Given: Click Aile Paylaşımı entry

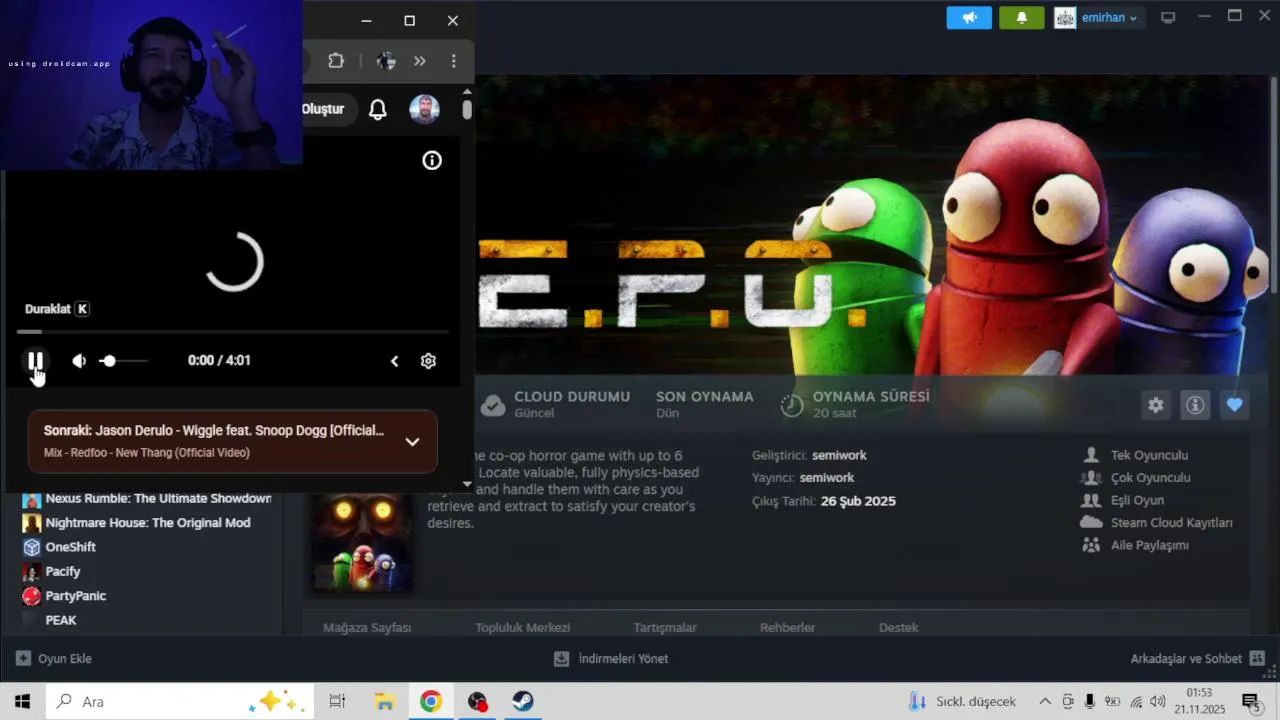Looking at the screenshot, I should click(x=1136, y=545).
